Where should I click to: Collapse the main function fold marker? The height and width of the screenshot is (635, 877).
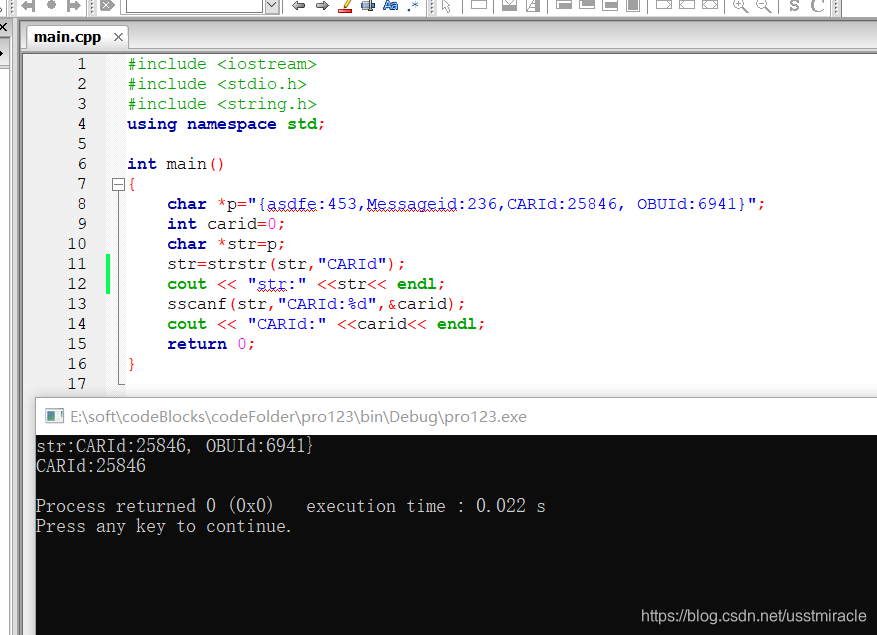118,184
